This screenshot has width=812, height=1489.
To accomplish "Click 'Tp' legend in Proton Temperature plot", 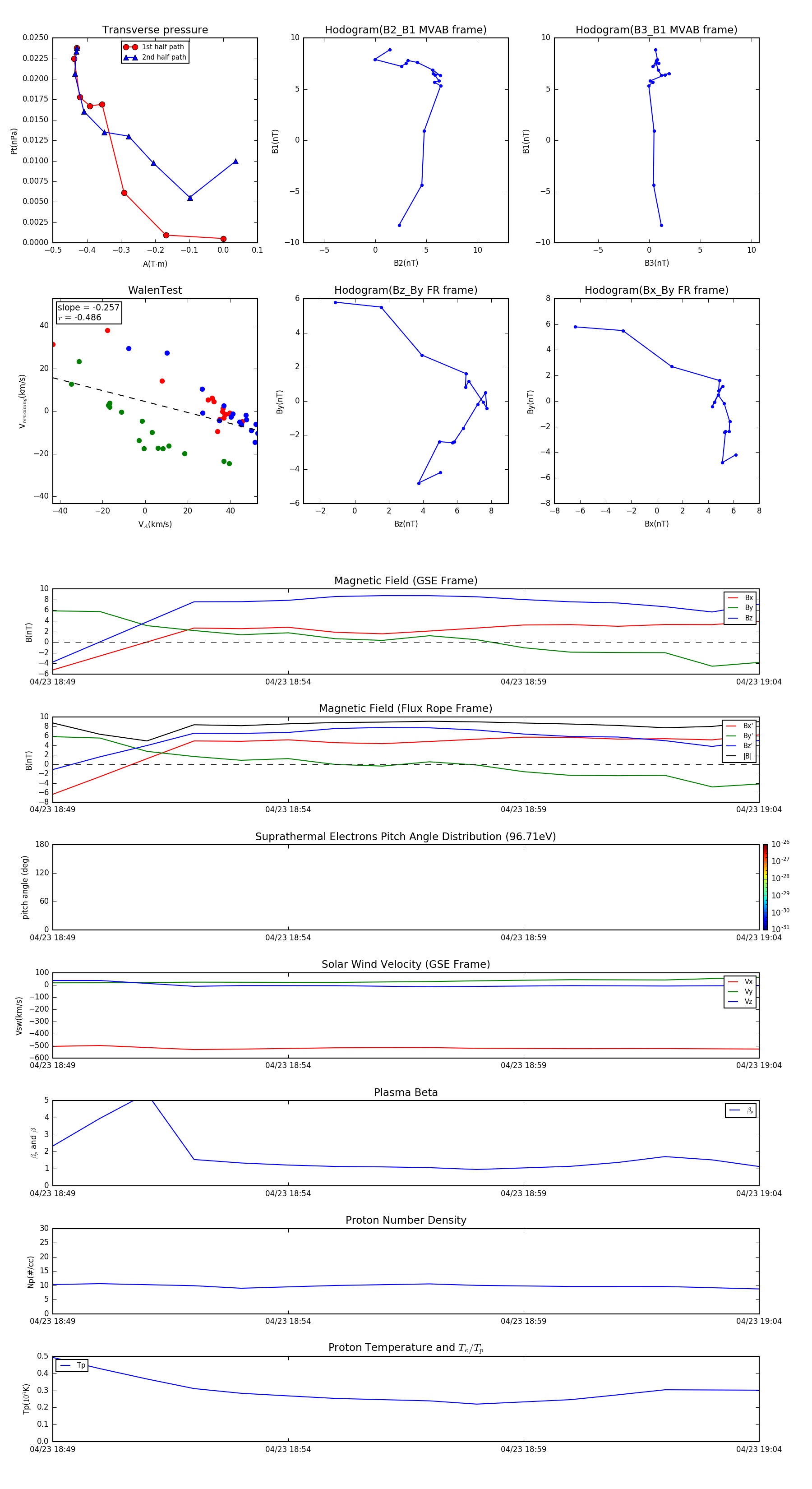I will (72, 1365).
